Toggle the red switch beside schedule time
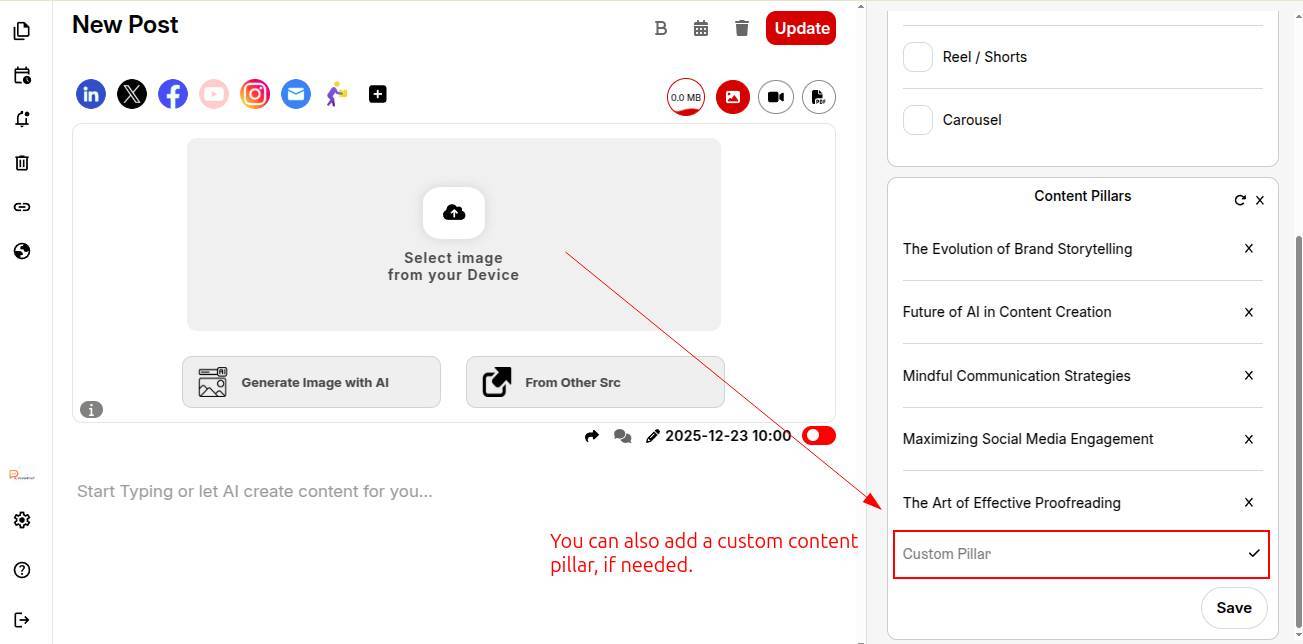 (x=818, y=435)
